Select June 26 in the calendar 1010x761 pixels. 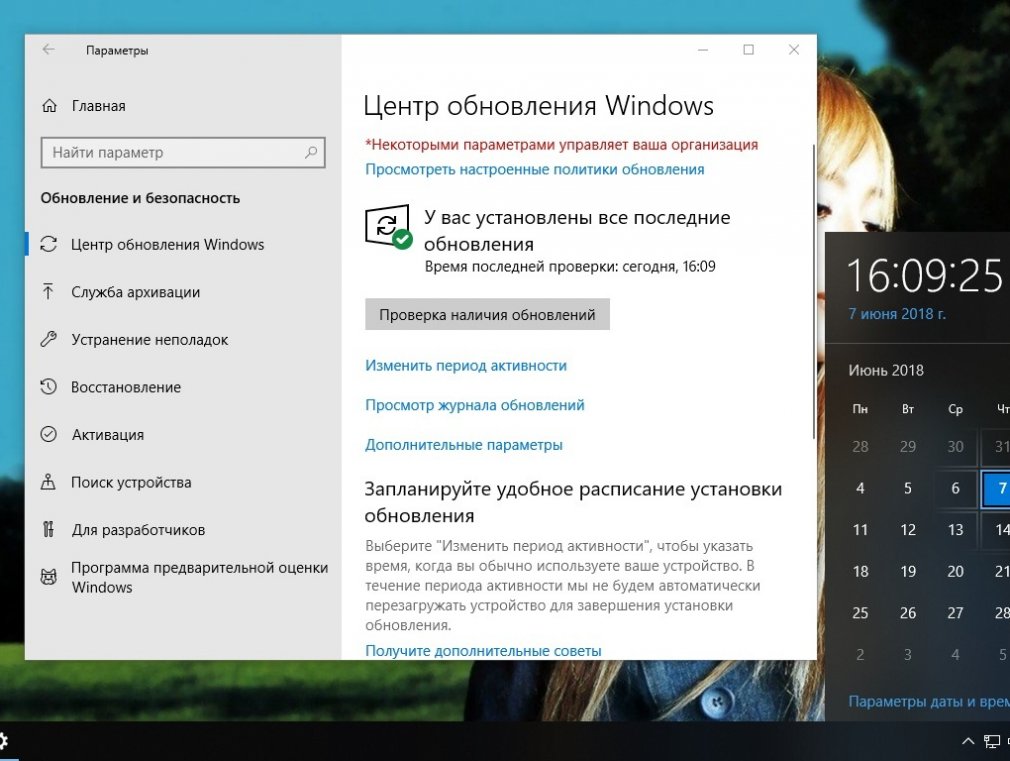(908, 613)
